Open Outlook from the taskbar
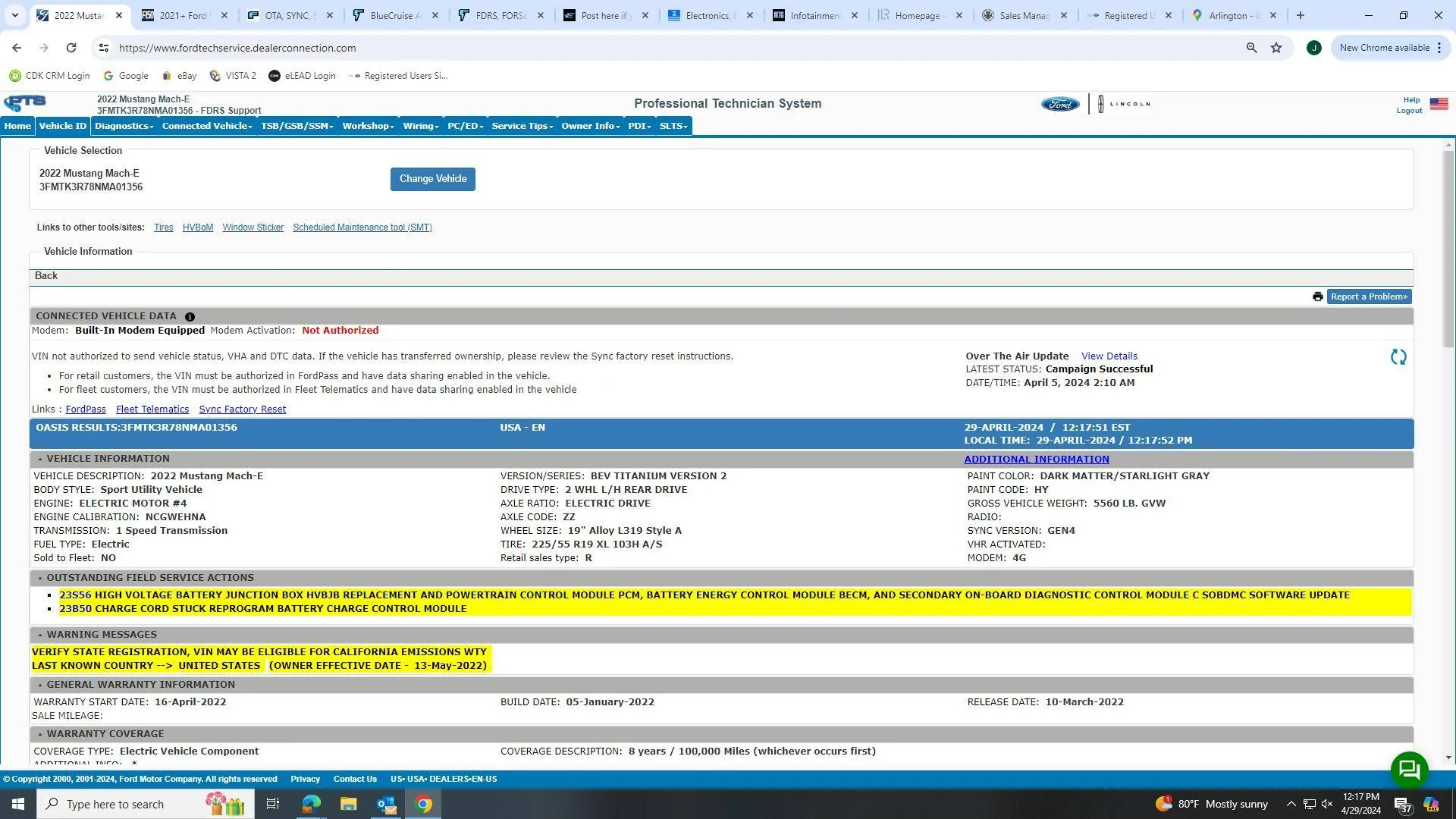The width and height of the screenshot is (1456, 819). click(x=386, y=804)
